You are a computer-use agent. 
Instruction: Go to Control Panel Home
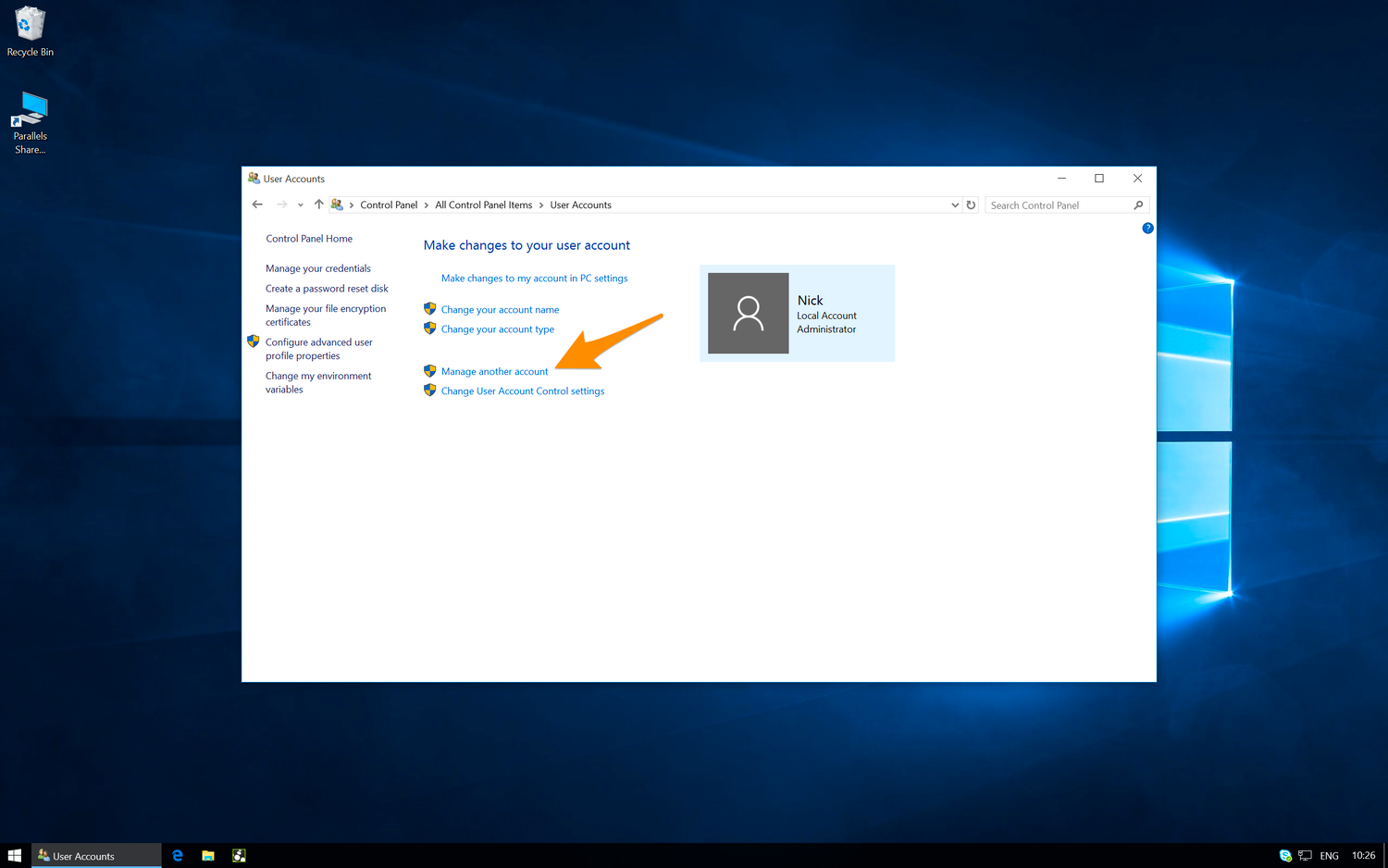309,239
